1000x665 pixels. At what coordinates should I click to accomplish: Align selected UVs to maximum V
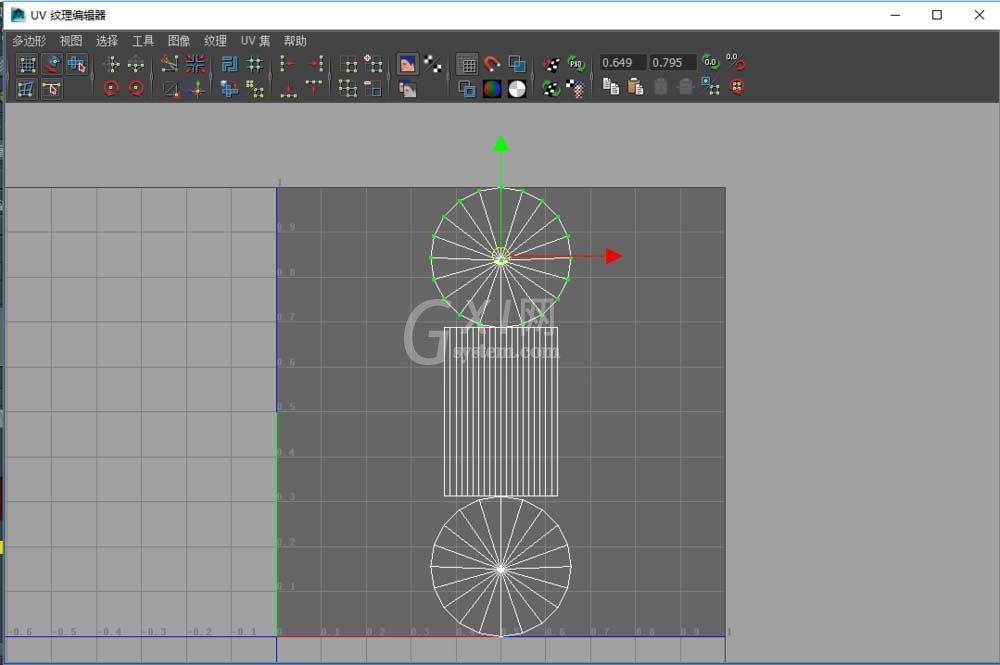pyautogui.click(x=314, y=87)
